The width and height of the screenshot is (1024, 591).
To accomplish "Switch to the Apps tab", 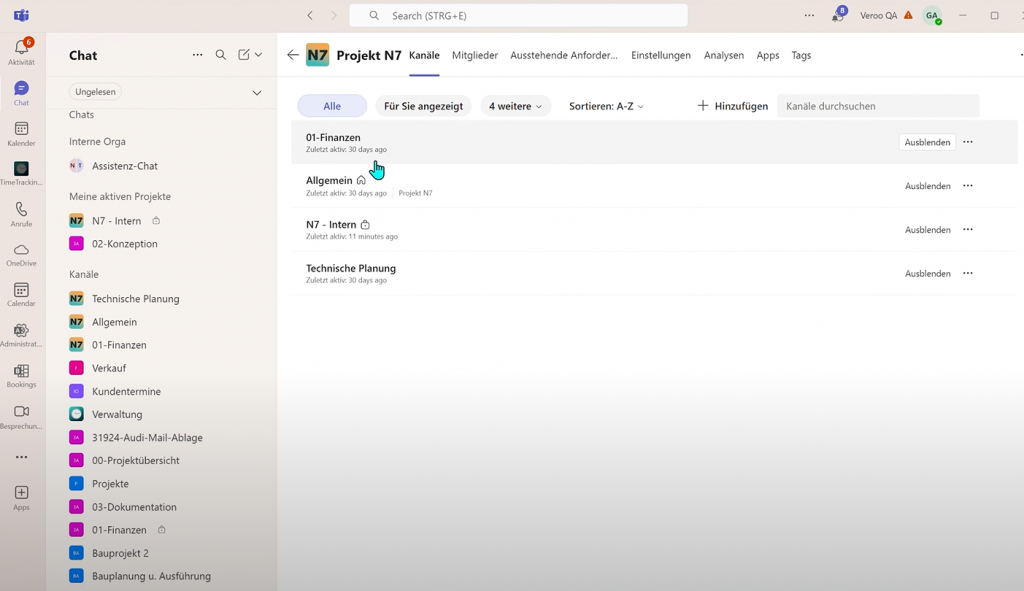I will point(768,56).
